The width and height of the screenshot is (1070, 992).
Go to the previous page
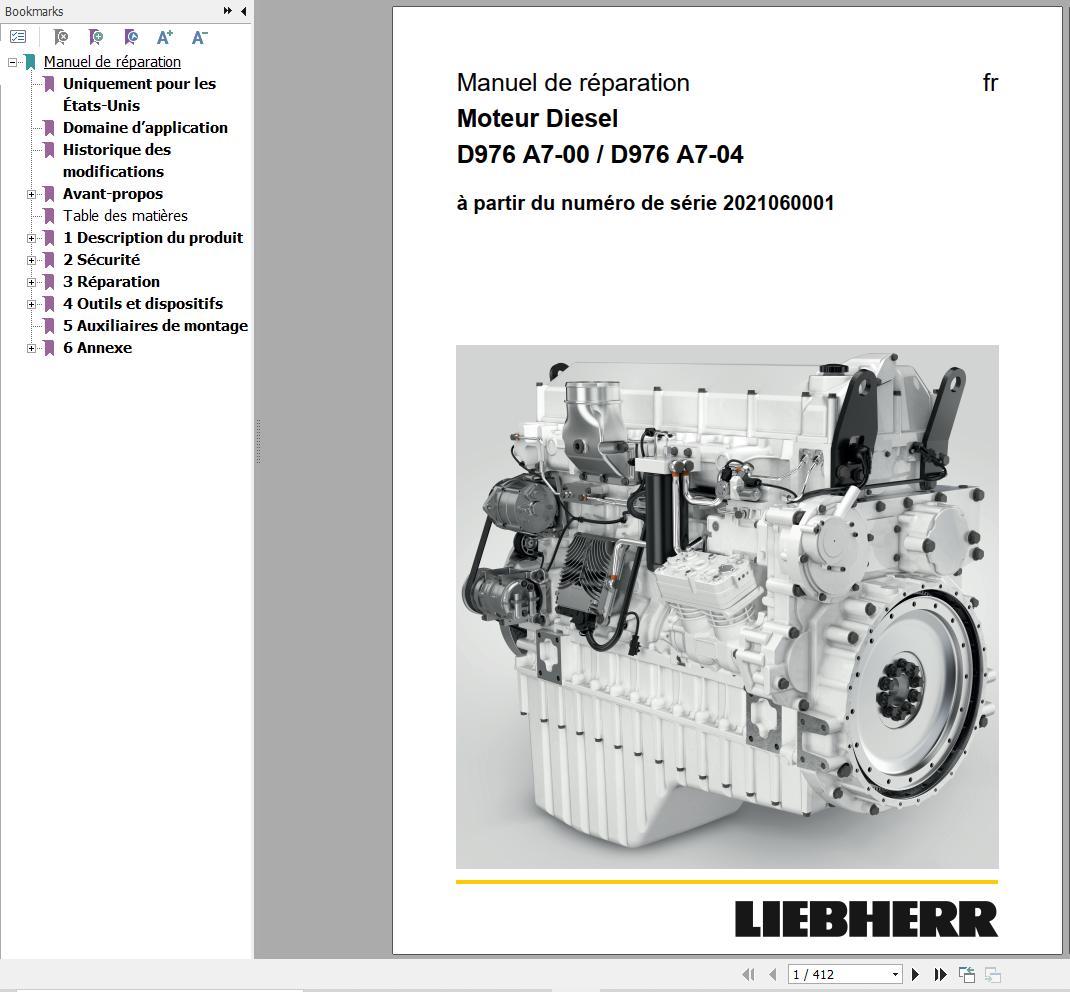tap(772, 974)
